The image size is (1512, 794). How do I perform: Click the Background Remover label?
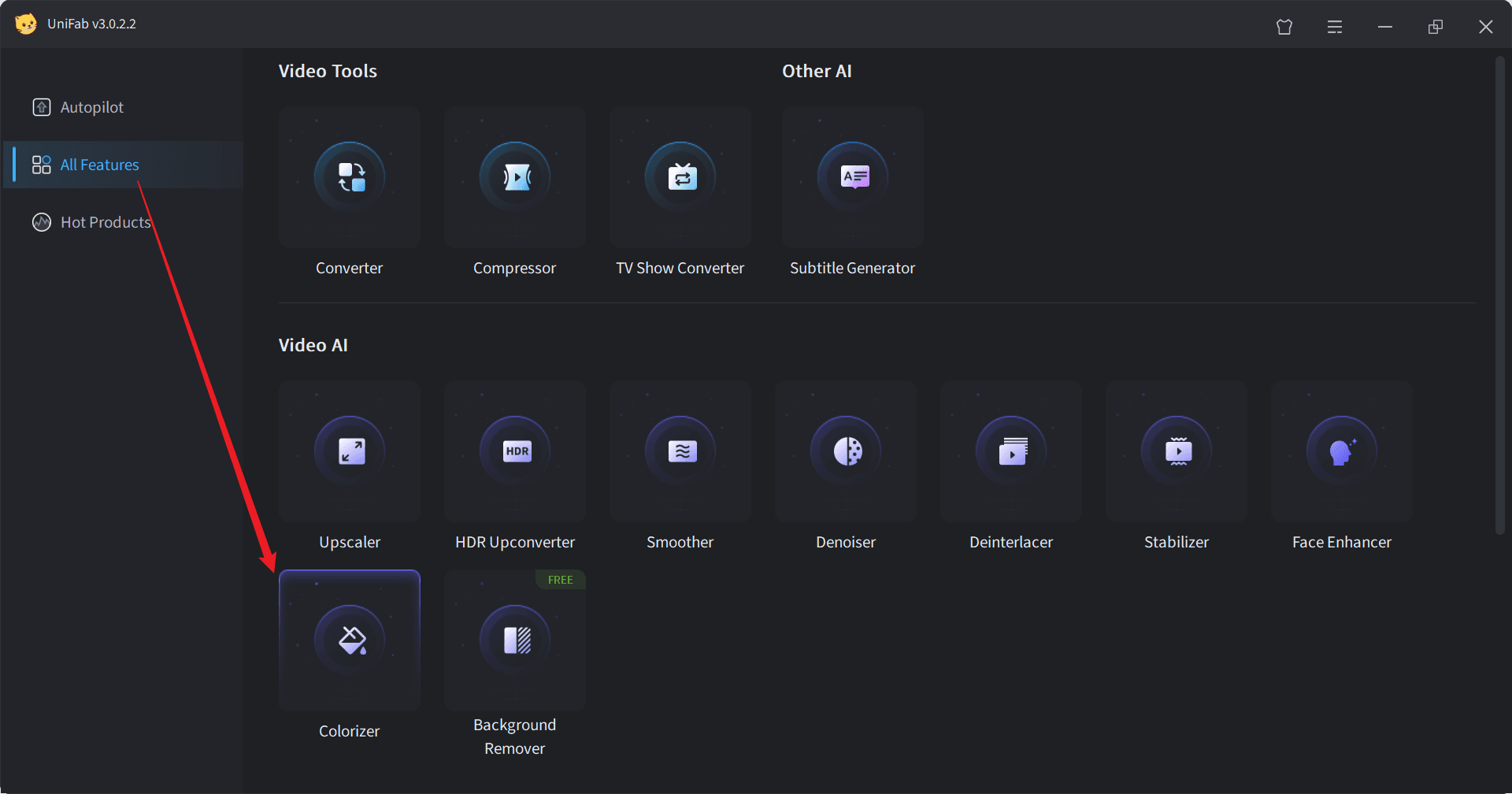[515, 736]
